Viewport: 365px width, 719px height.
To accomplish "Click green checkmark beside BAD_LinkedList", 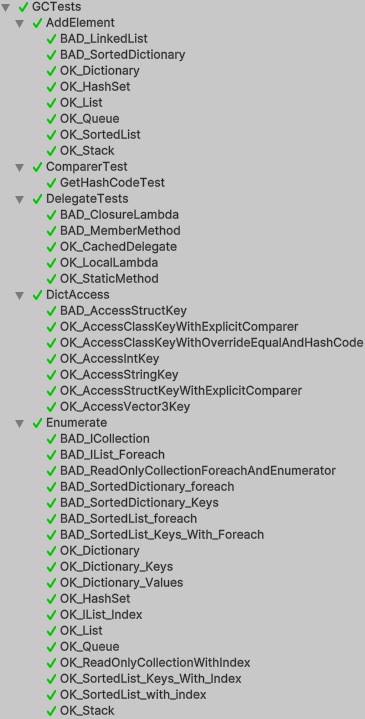I will pos(51,39).
